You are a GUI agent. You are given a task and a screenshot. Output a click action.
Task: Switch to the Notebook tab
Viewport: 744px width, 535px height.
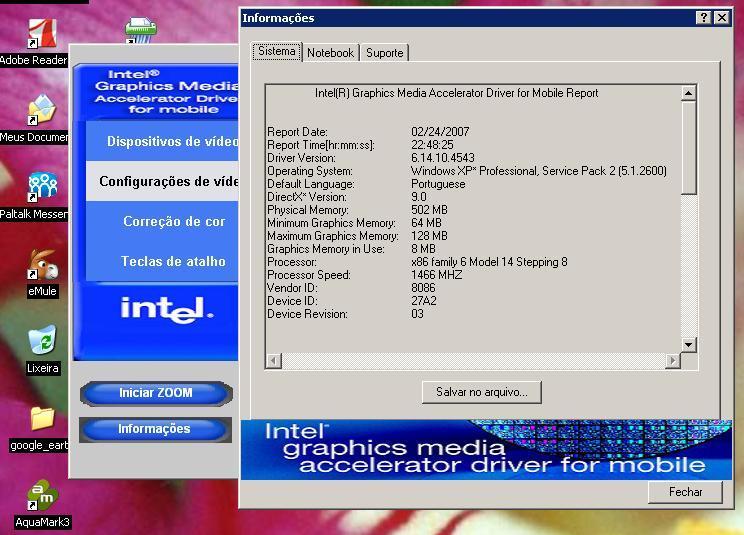tap(330, 53)
